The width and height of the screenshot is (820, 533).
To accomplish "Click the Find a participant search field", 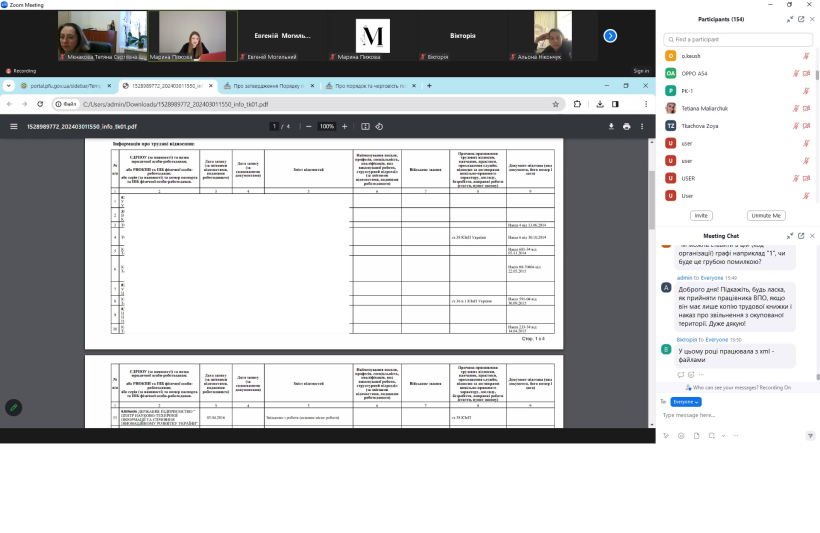I will click(738, 39).
